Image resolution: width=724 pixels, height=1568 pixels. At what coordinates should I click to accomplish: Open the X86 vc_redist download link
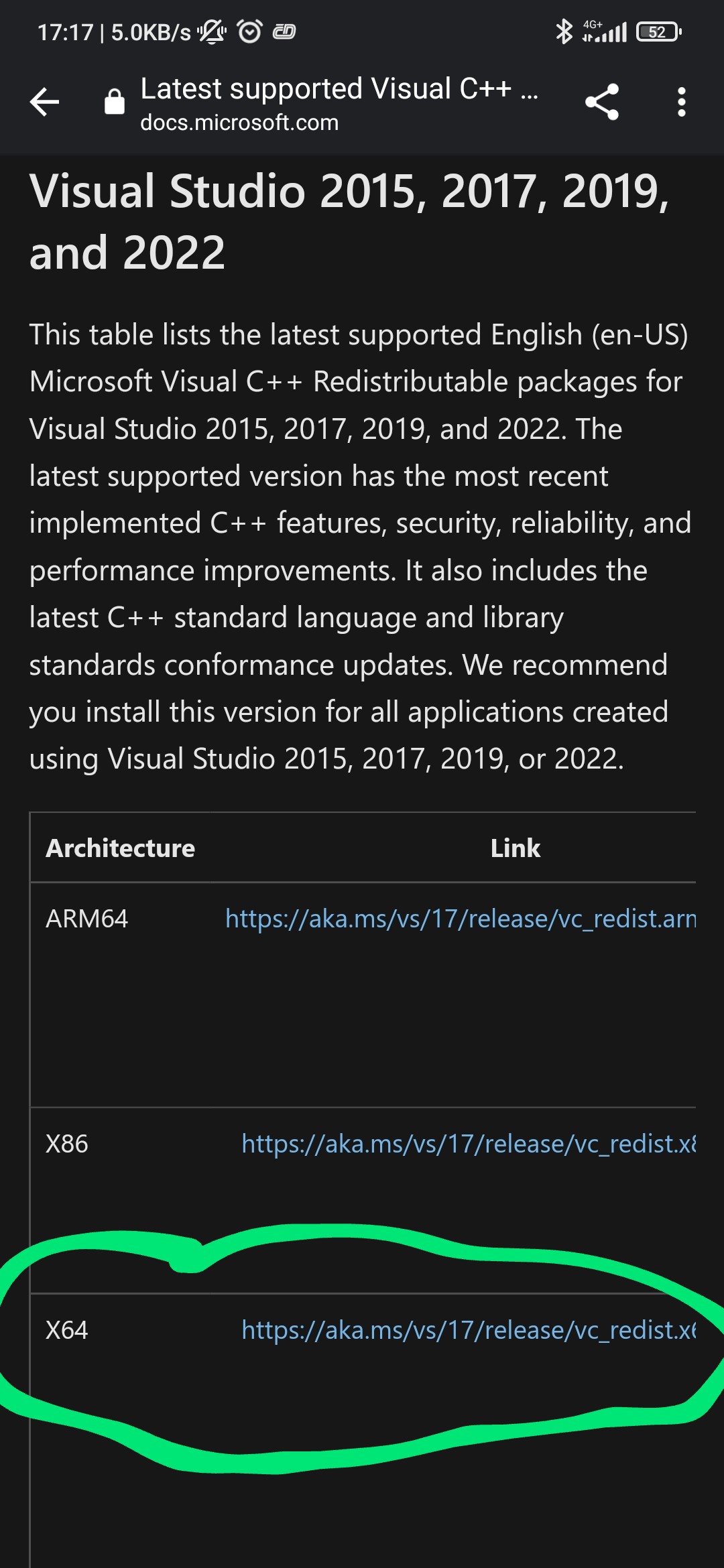pos(468,1144)
